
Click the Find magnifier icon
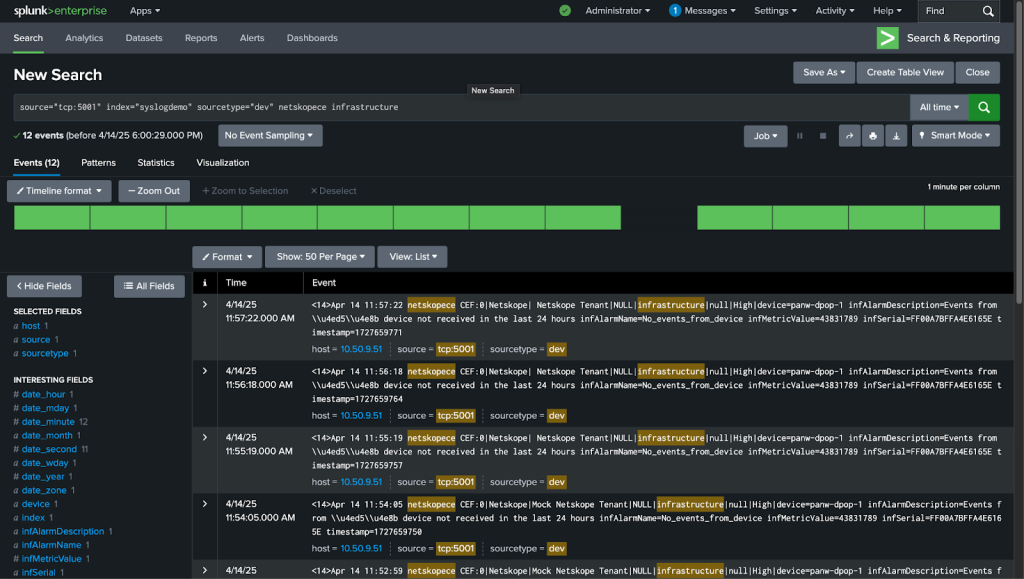(988, 11)
